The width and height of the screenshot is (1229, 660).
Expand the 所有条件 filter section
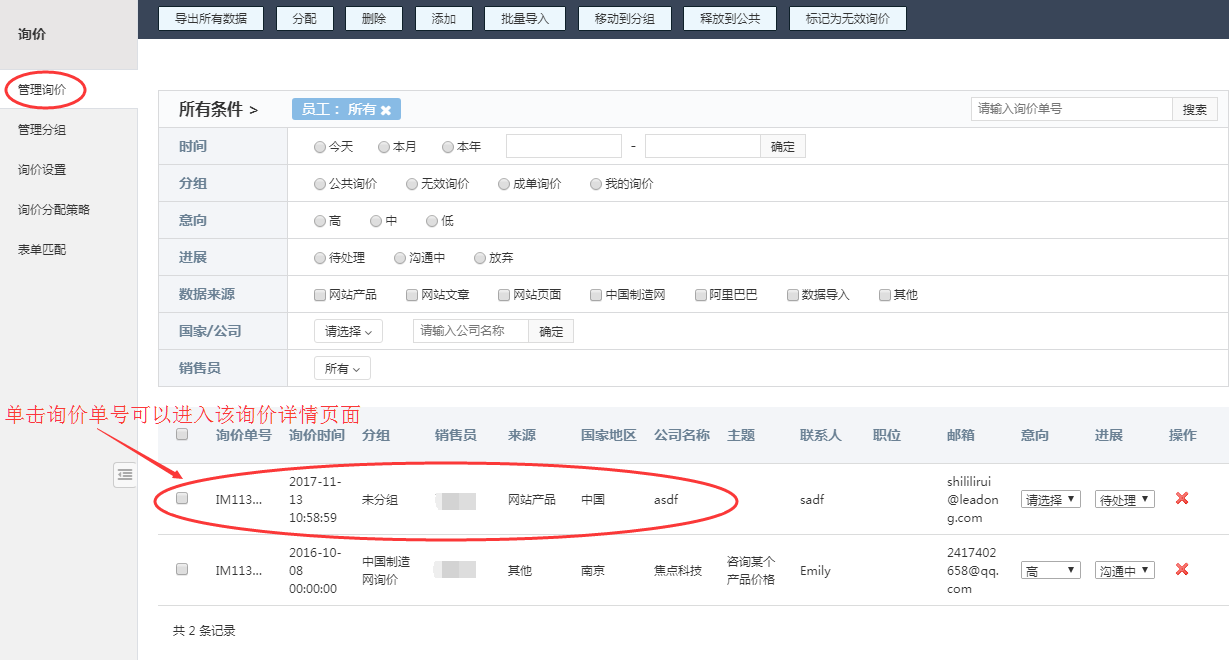(213, 108)
